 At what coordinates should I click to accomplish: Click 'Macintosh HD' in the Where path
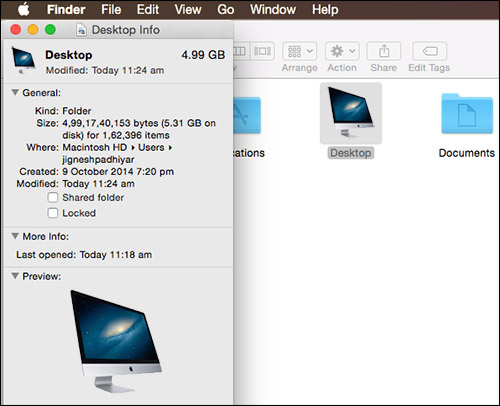tap(95, 147)
